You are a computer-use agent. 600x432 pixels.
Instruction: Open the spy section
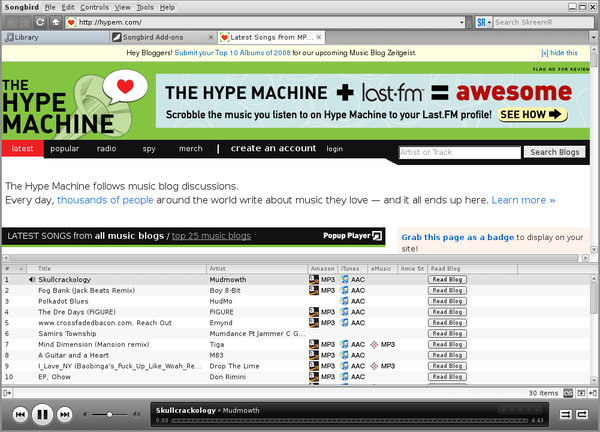[x=149, y=148]
